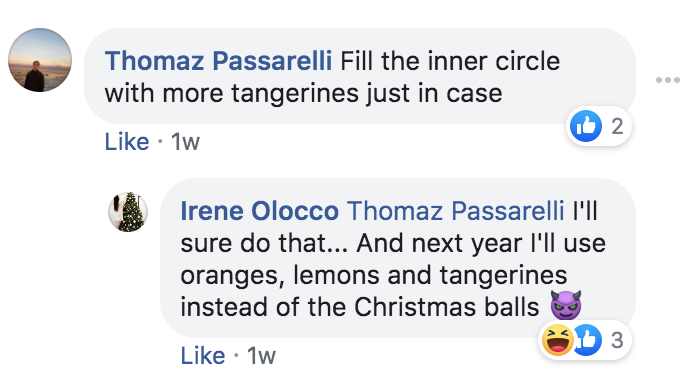Click the 1w timestamp under Thomaz's comment
The width and height of the screenshot is (686, 386).
tap(185, 142)
